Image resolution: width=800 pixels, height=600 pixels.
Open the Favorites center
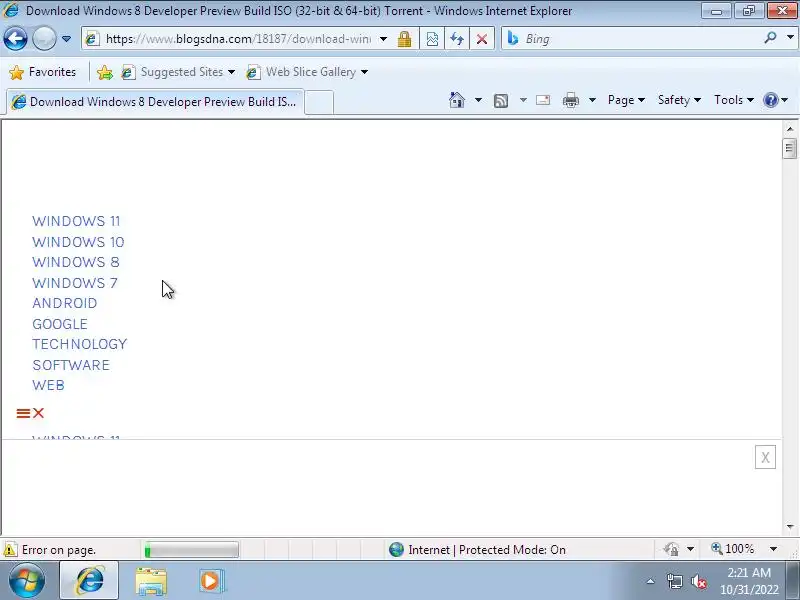42,72
